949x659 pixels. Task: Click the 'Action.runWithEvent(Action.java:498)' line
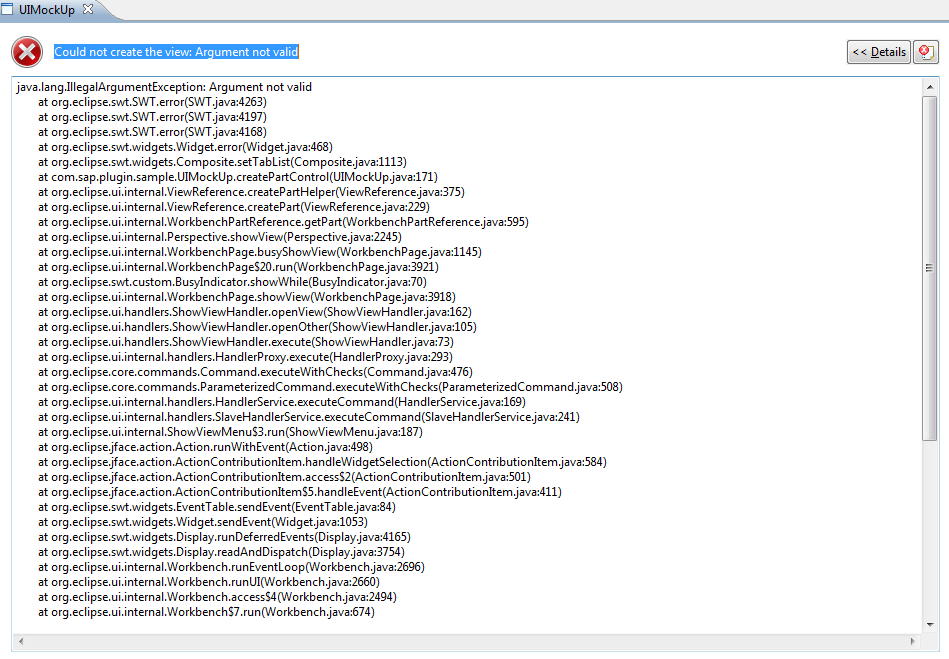[205, 447]
